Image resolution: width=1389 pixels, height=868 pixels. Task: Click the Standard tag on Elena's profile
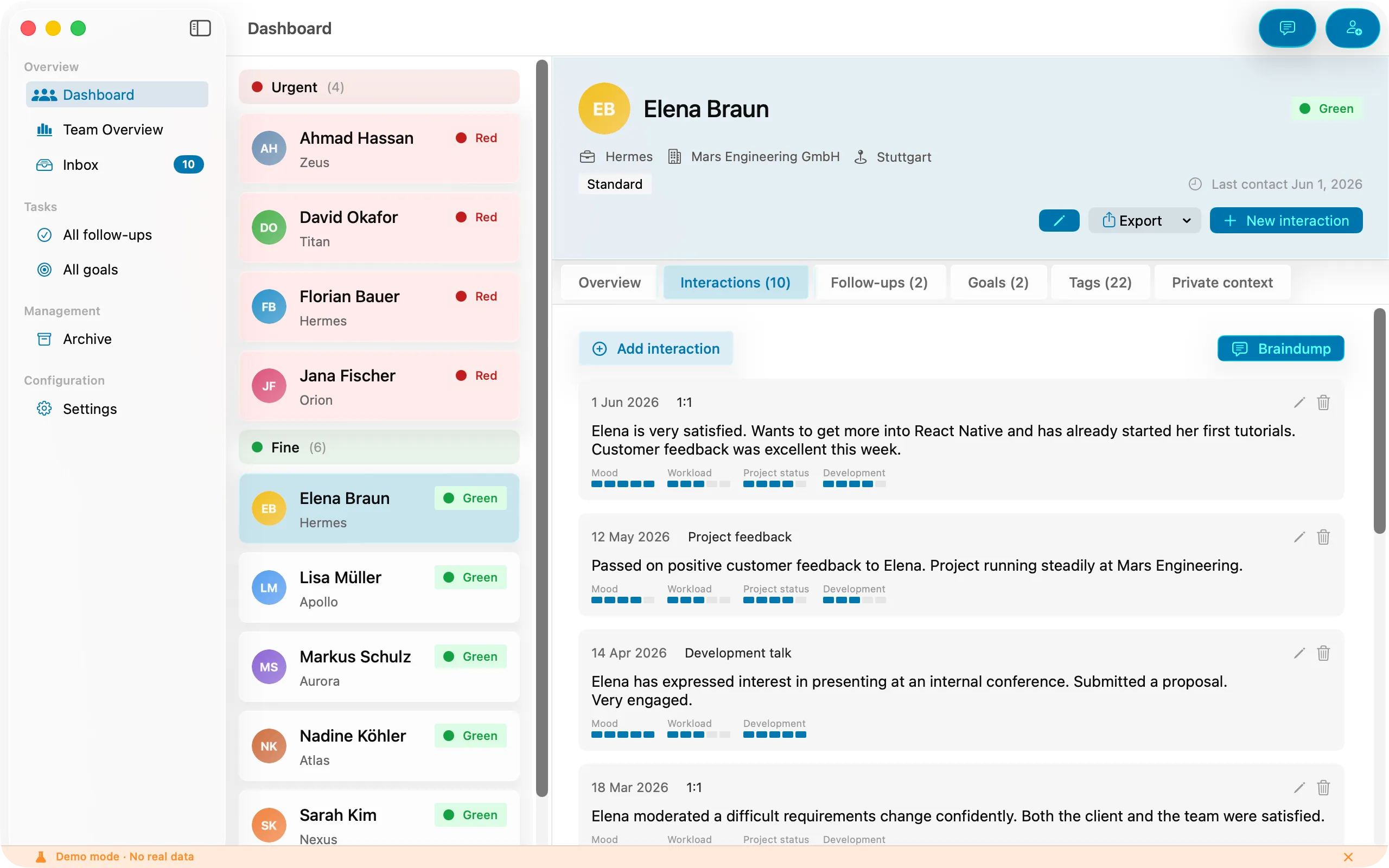[615, 184]
